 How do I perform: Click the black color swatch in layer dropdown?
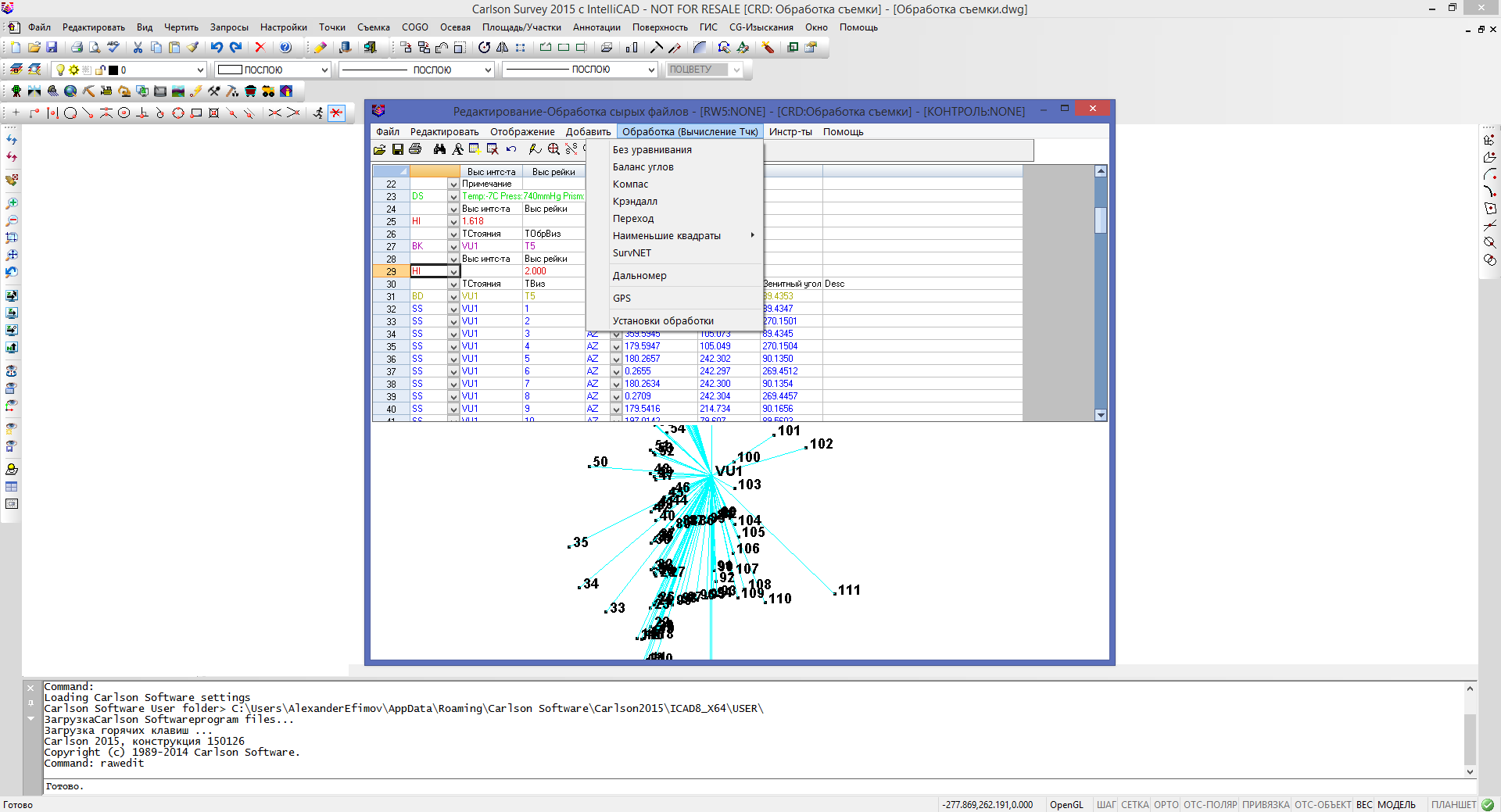click(x=113, y=70)
